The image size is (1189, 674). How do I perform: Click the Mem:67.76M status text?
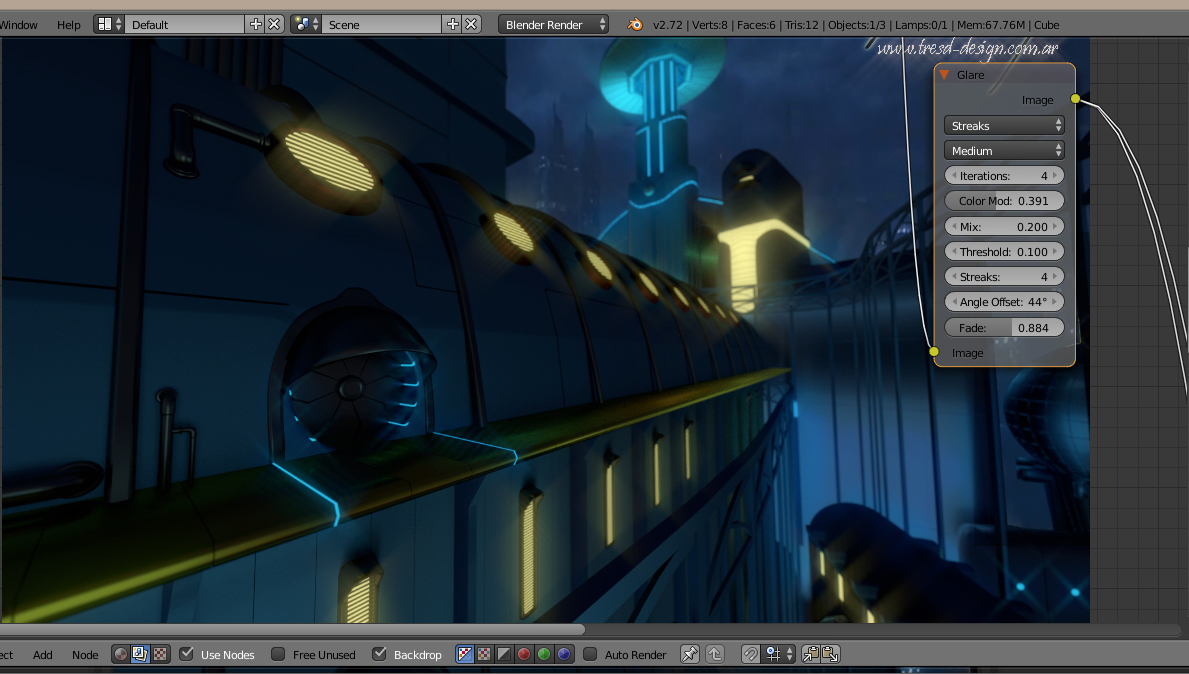pos(991,24)
